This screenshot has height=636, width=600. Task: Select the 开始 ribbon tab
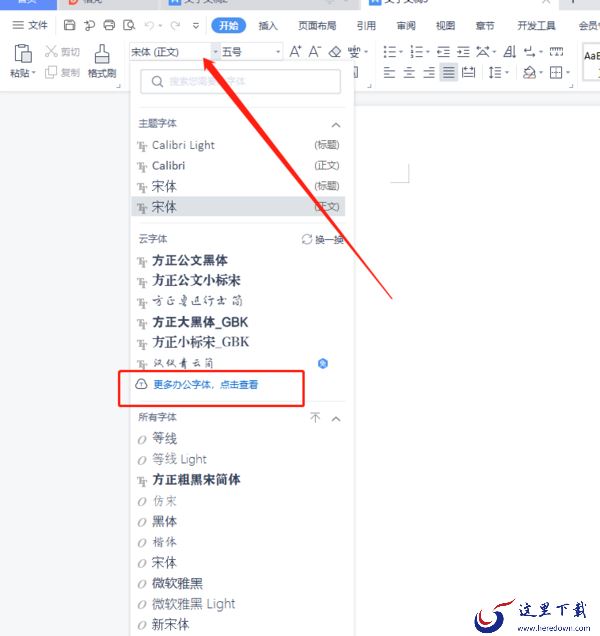coord(228,26)
